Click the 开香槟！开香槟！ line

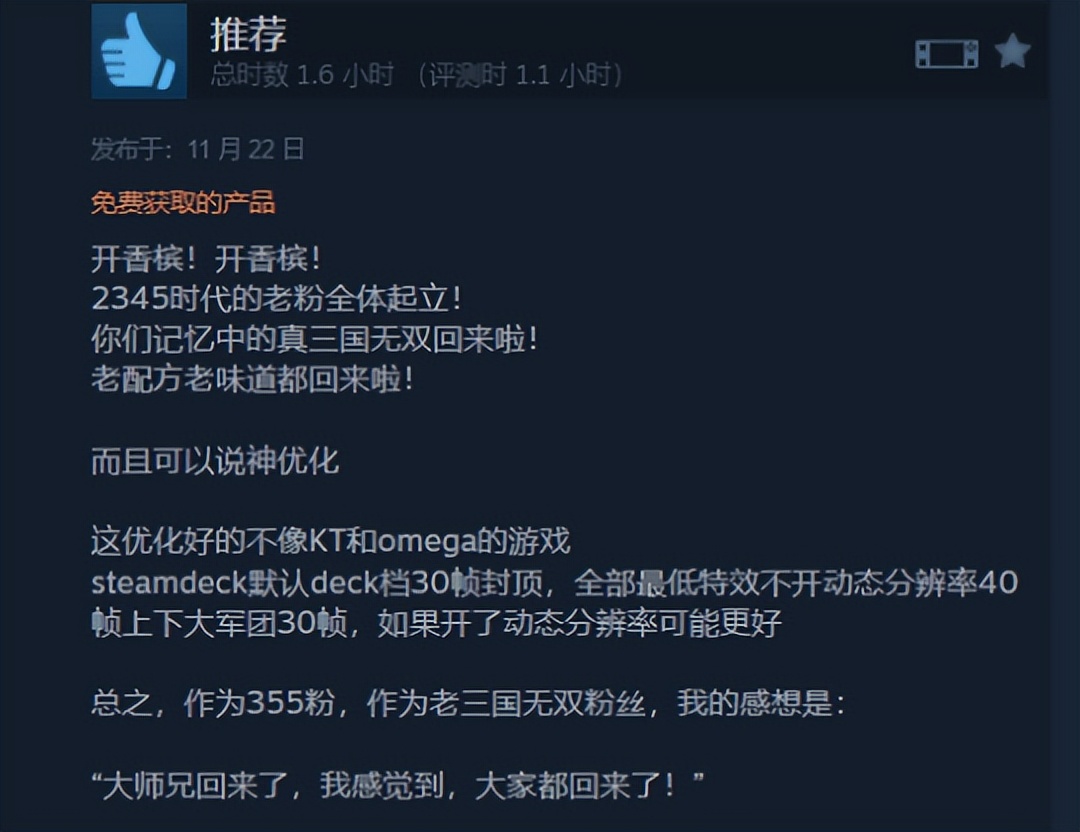click(x=206, y=259)
